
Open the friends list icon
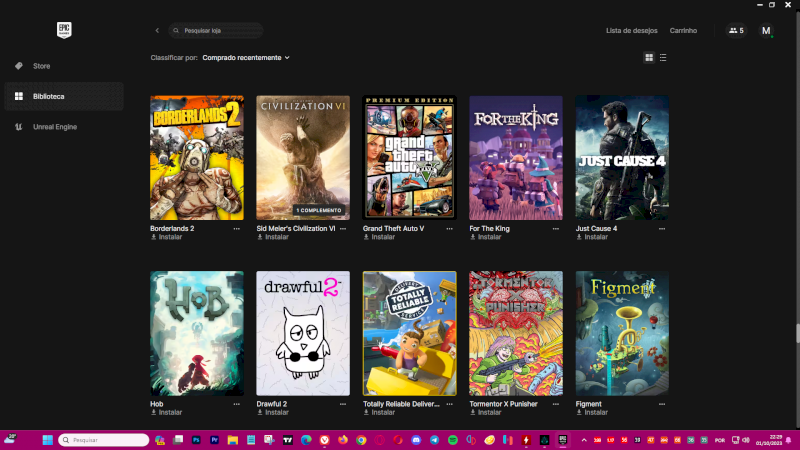click(x=736, y=31)
